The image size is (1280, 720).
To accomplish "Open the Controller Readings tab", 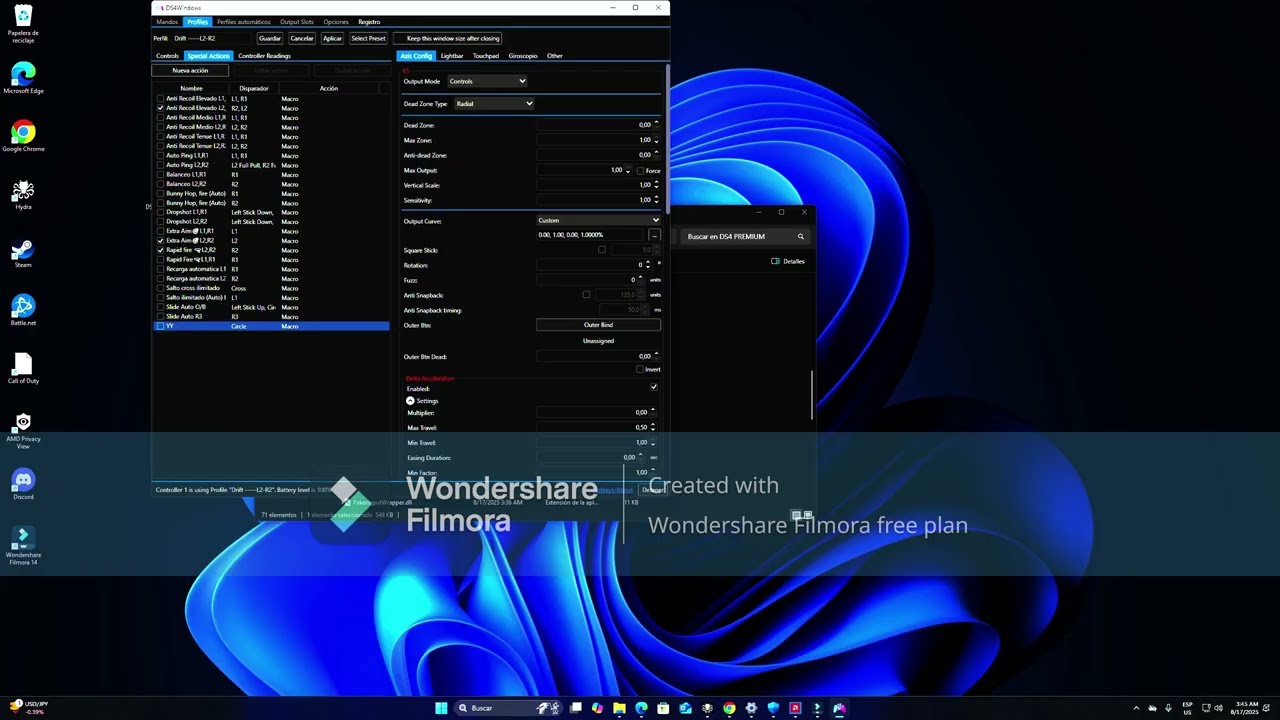I will (264, 56).
